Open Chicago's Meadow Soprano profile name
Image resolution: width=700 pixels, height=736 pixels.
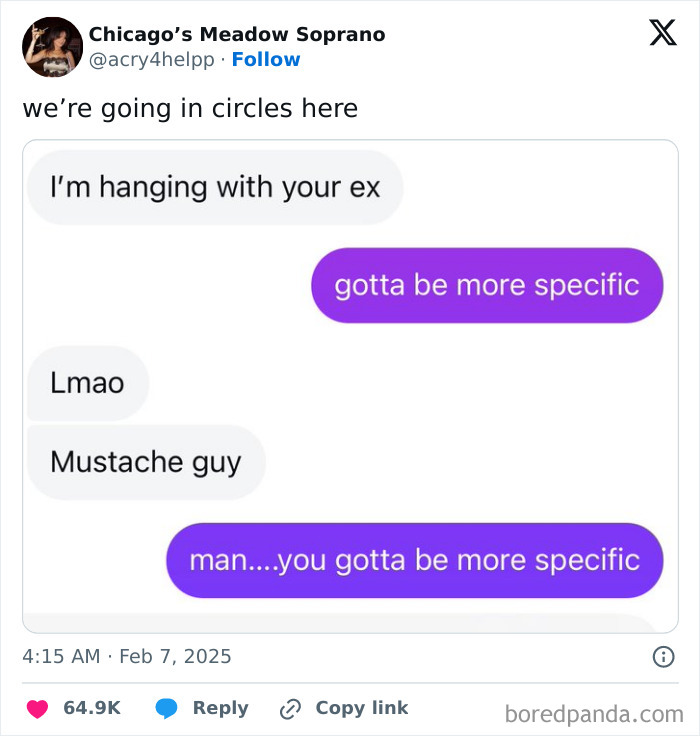pos(237,34)
